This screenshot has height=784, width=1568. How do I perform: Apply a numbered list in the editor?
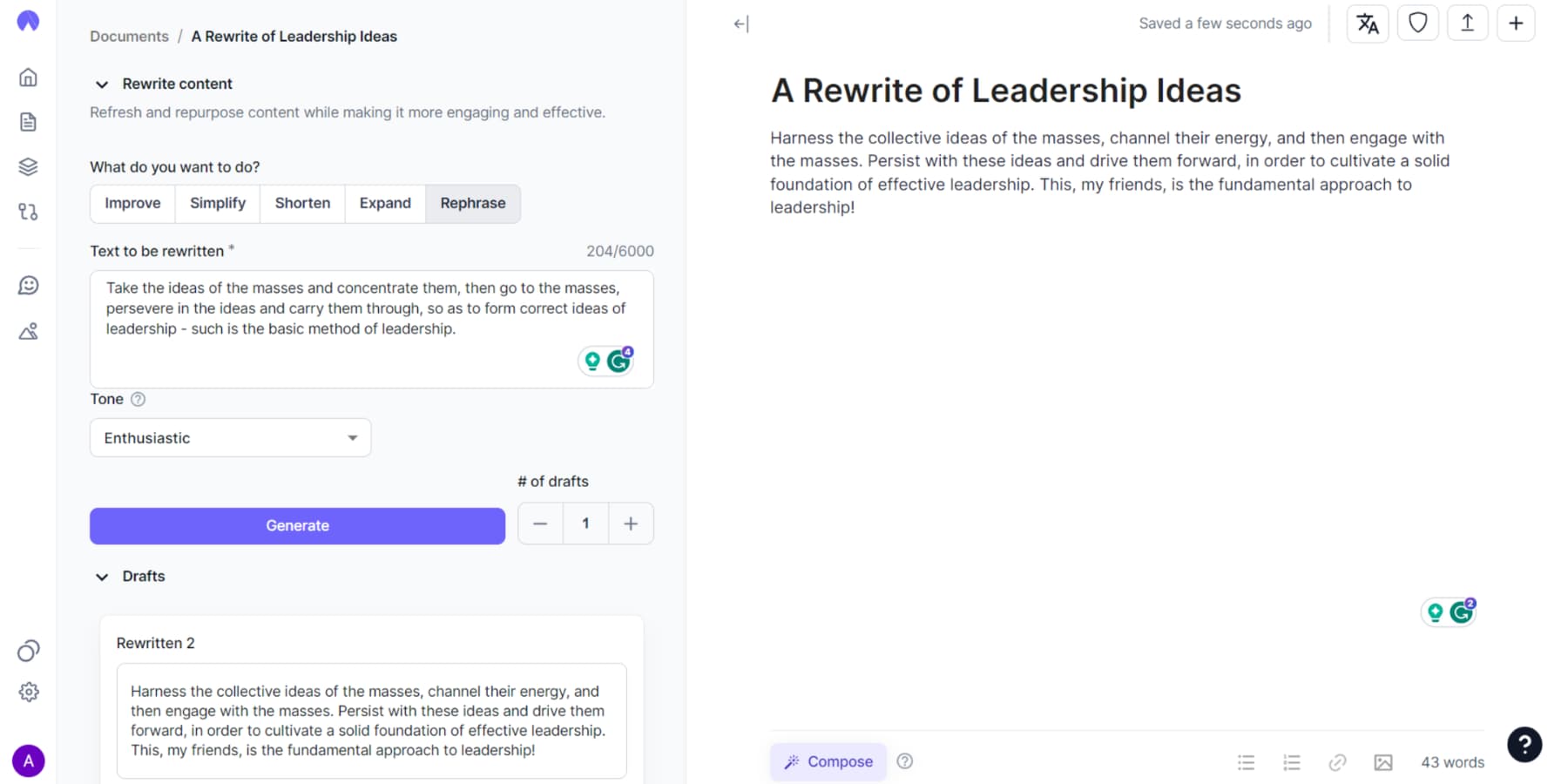click(1292, 761)
